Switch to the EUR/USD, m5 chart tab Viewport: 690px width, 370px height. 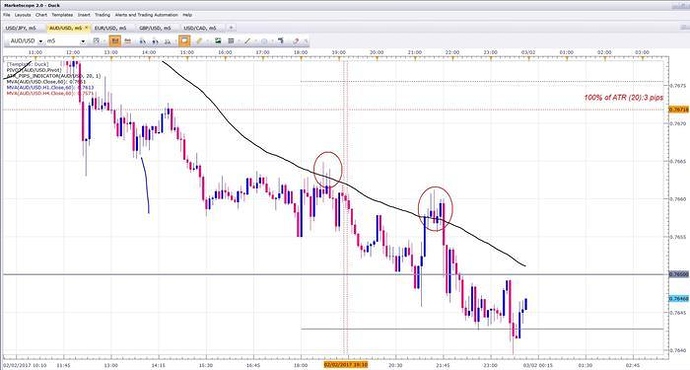pyautogui.click(x=110, y=28)
